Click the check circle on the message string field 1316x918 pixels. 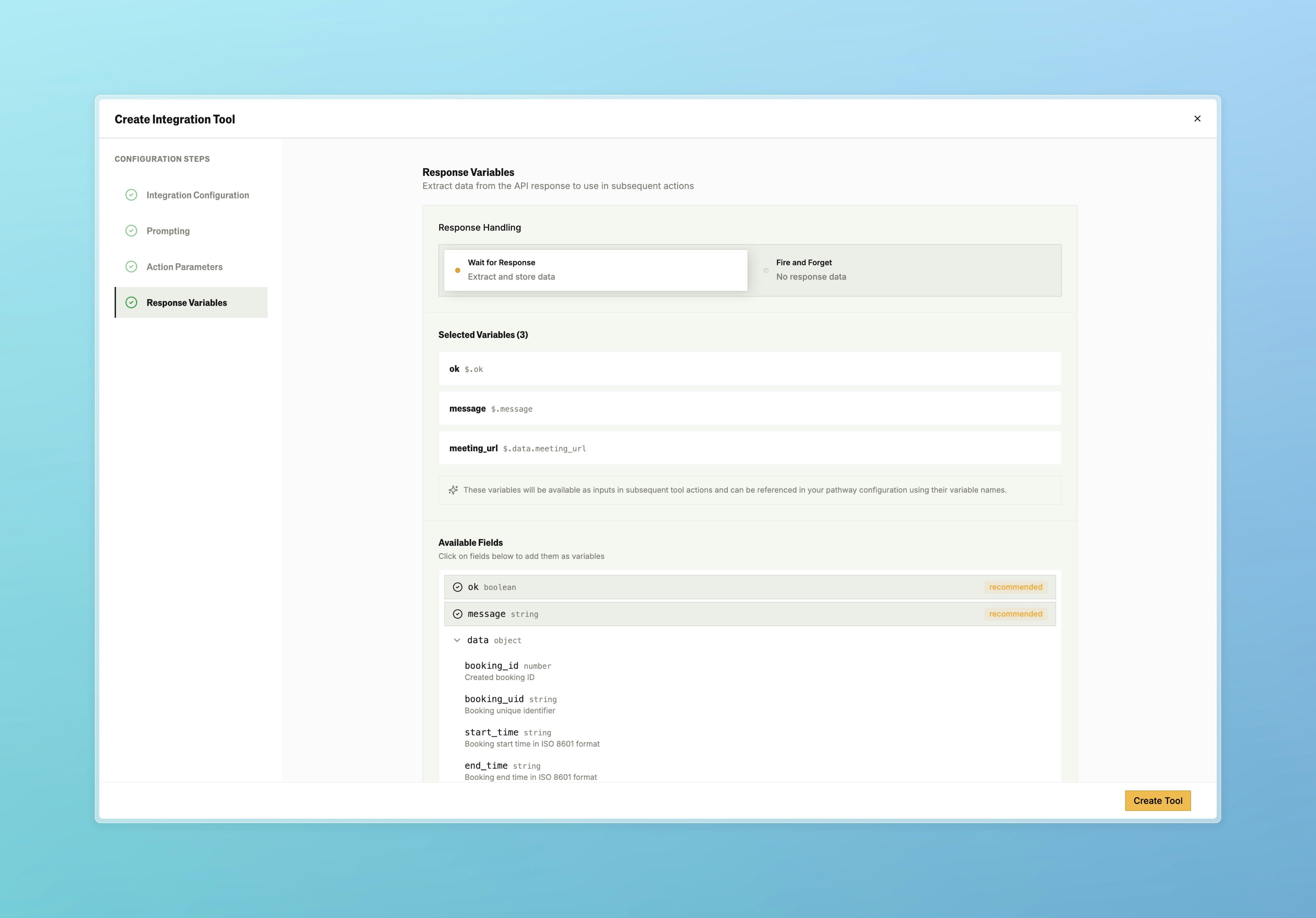point(457,613)
